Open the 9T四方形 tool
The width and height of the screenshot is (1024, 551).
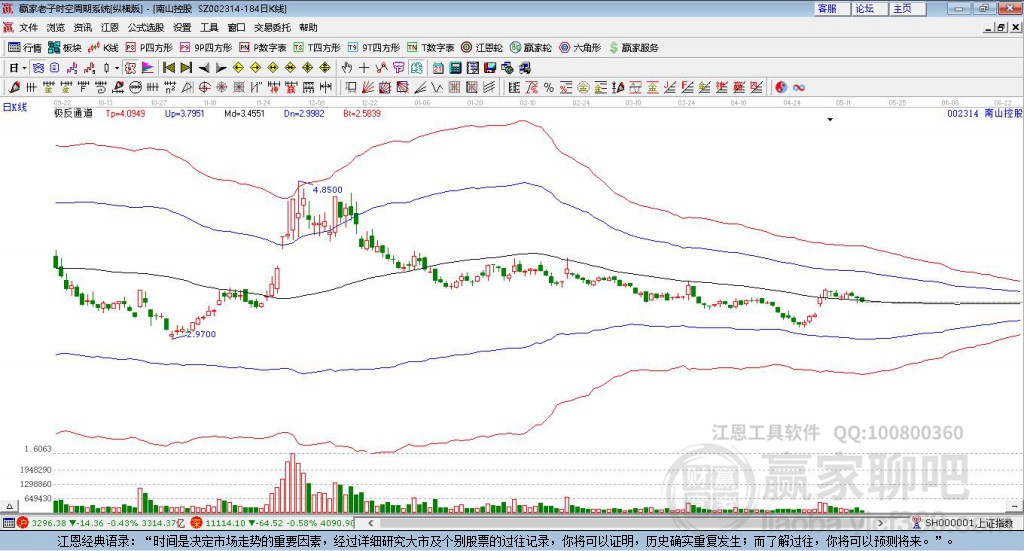click(374, 48)
